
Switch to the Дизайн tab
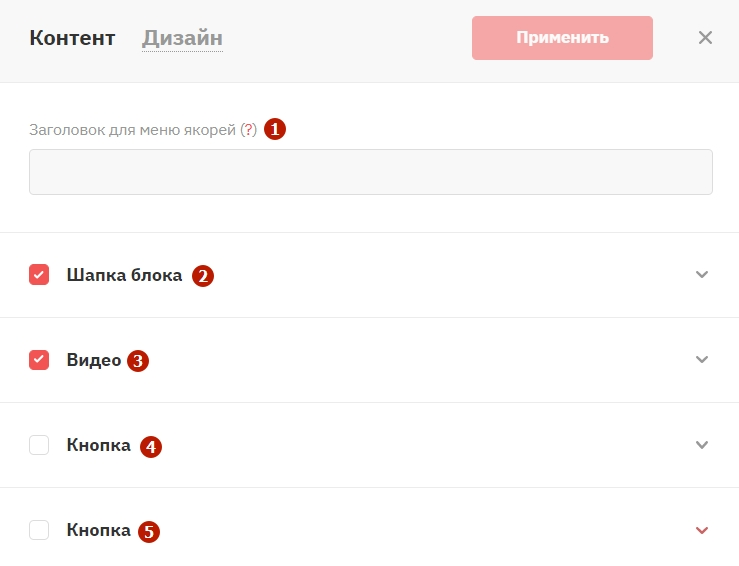(182, 38)
